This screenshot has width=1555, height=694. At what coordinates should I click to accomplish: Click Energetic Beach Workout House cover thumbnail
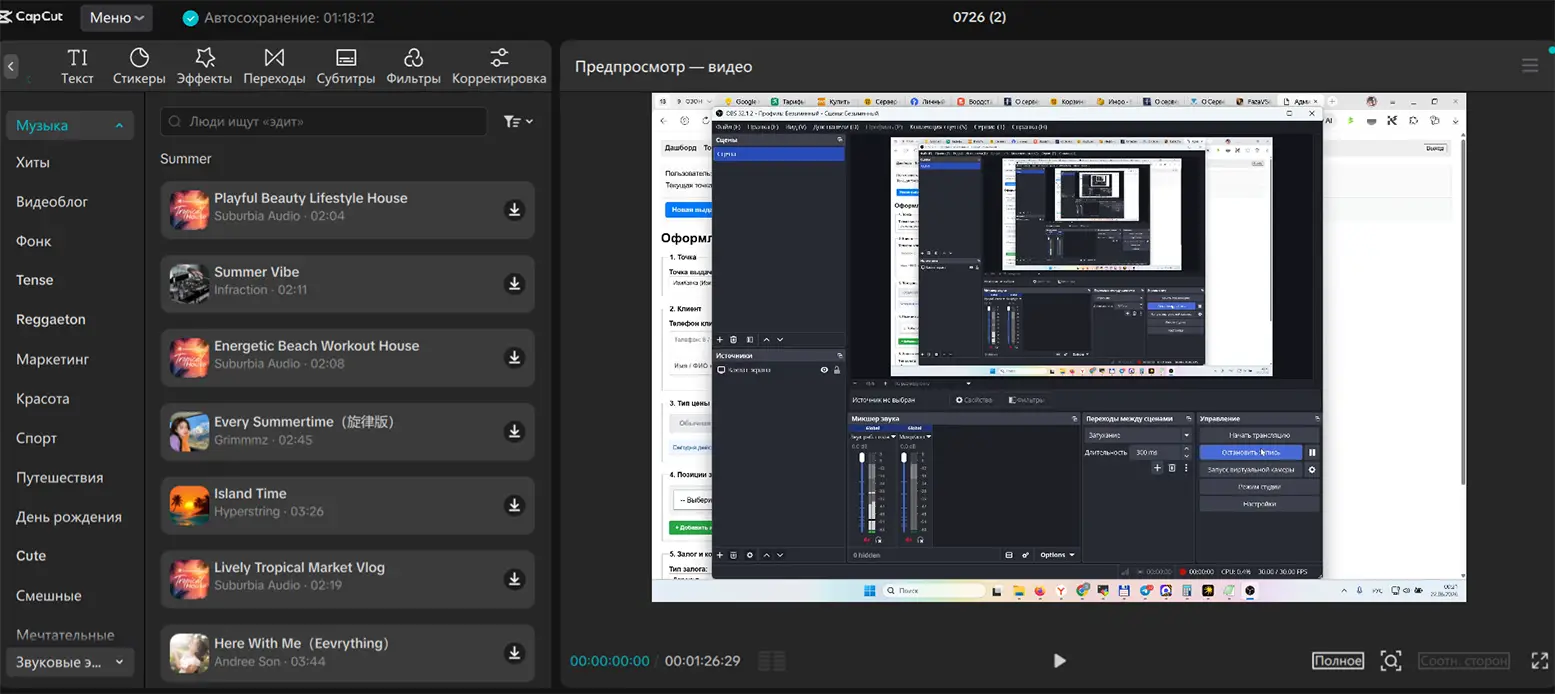[189, 358]
